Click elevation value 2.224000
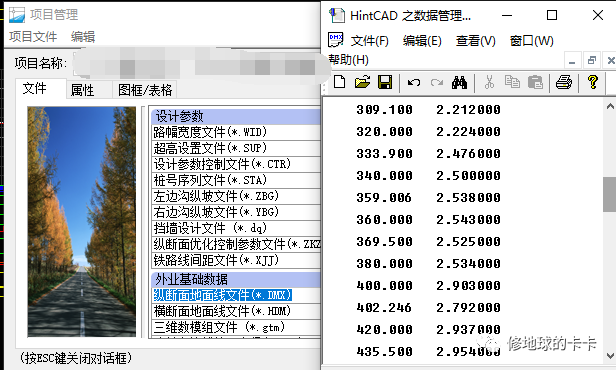The height and width of the screenshot is (370, 616). (468, 132)
